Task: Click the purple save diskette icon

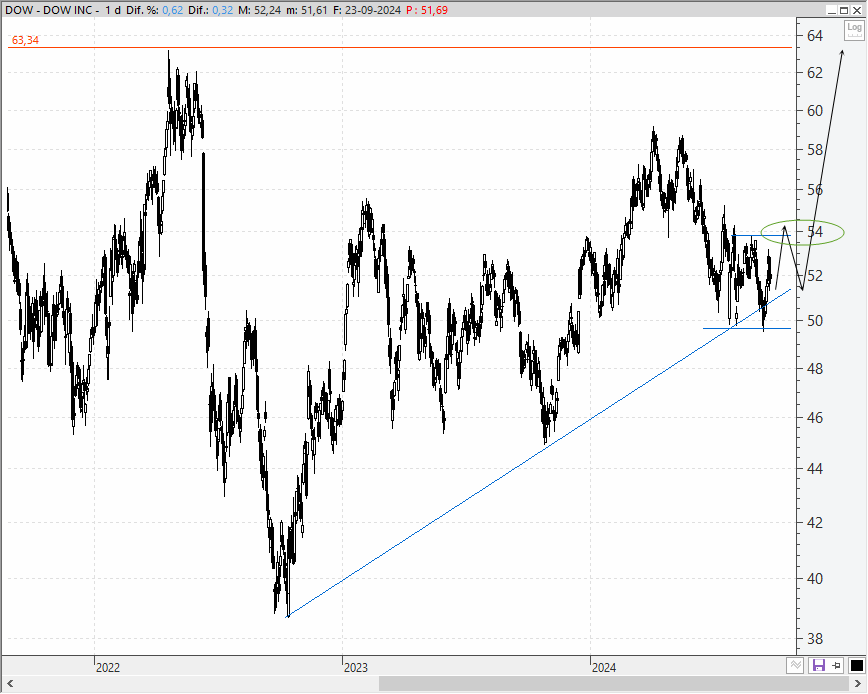Action: point(818,665)
